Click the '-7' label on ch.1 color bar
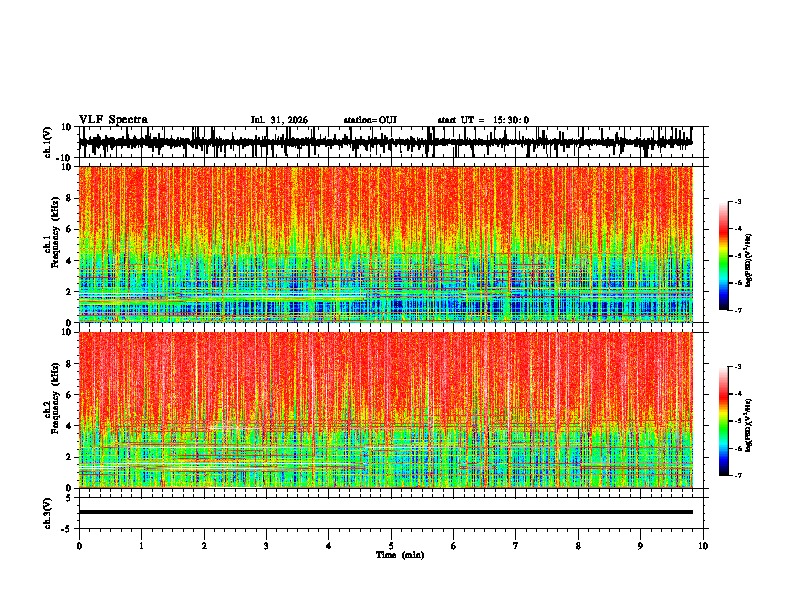Image resolution: width=792 pixels, height=612 pixels. [x=738, y=310]
